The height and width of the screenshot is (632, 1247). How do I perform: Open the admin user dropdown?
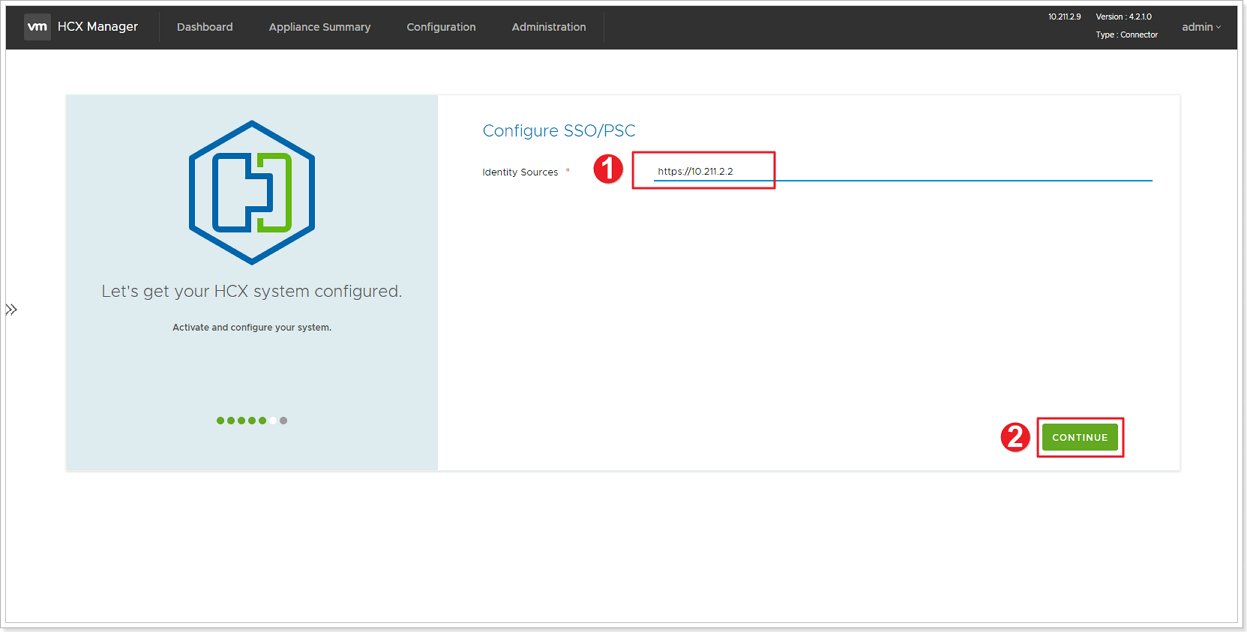[x=1199, y=27]
